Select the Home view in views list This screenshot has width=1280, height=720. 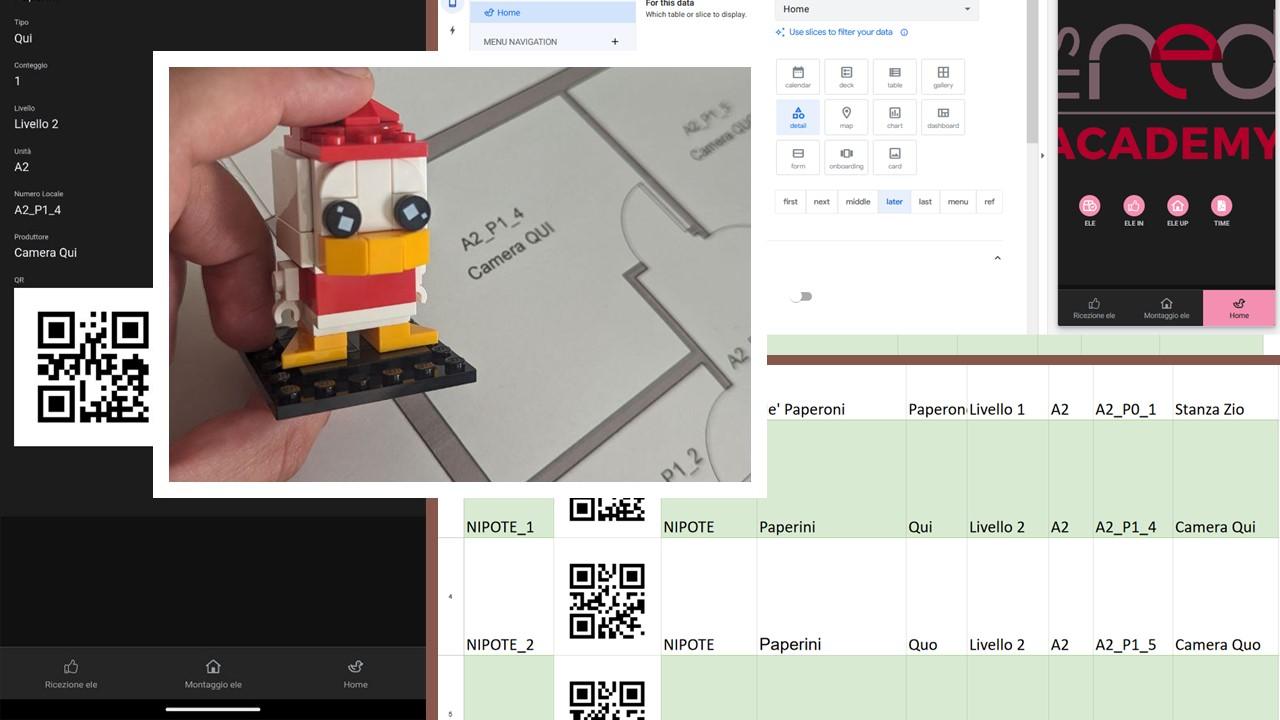pos(553,12)
